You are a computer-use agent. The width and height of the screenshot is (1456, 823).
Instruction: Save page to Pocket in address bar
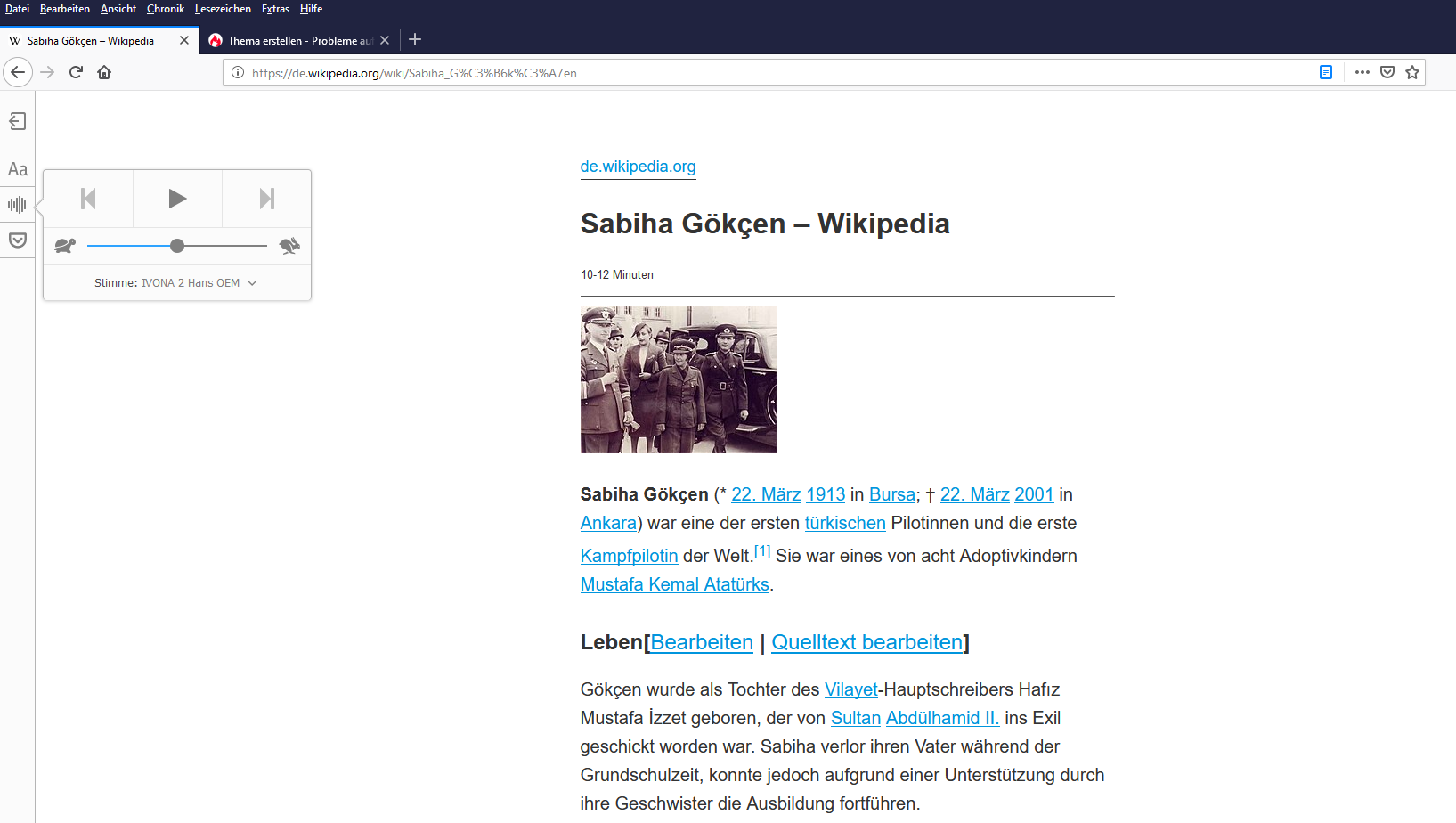(x=1387, y=72)
